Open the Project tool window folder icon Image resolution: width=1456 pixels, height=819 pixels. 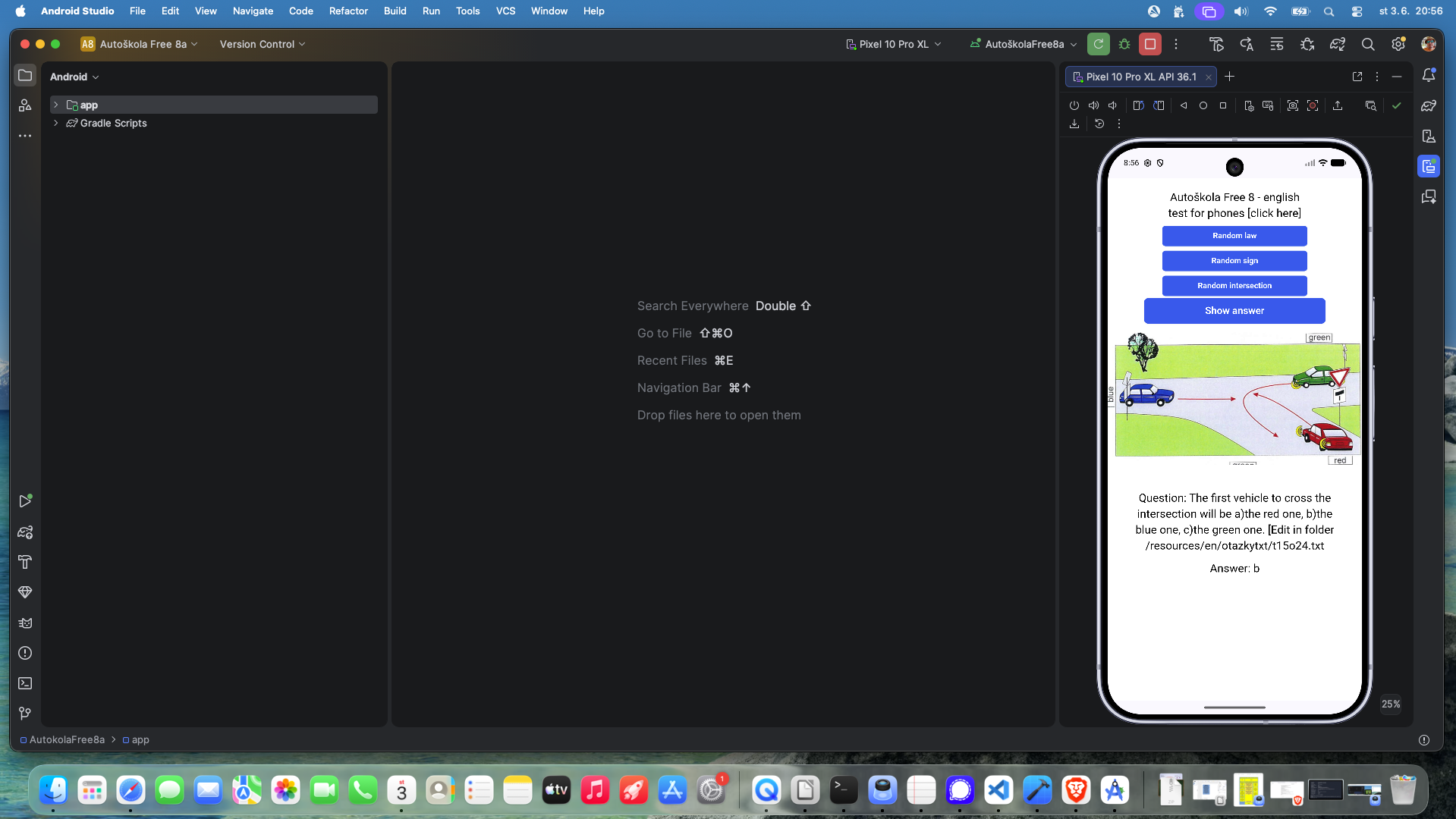pyautogui.click(x=25, y=75)
